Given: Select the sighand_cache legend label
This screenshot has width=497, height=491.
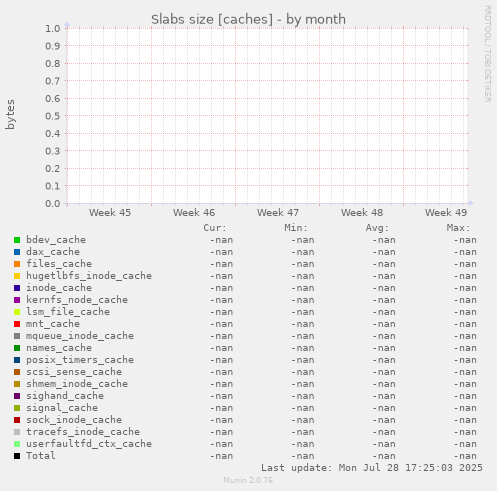Looking at the screenshot, I should point(65,396).
